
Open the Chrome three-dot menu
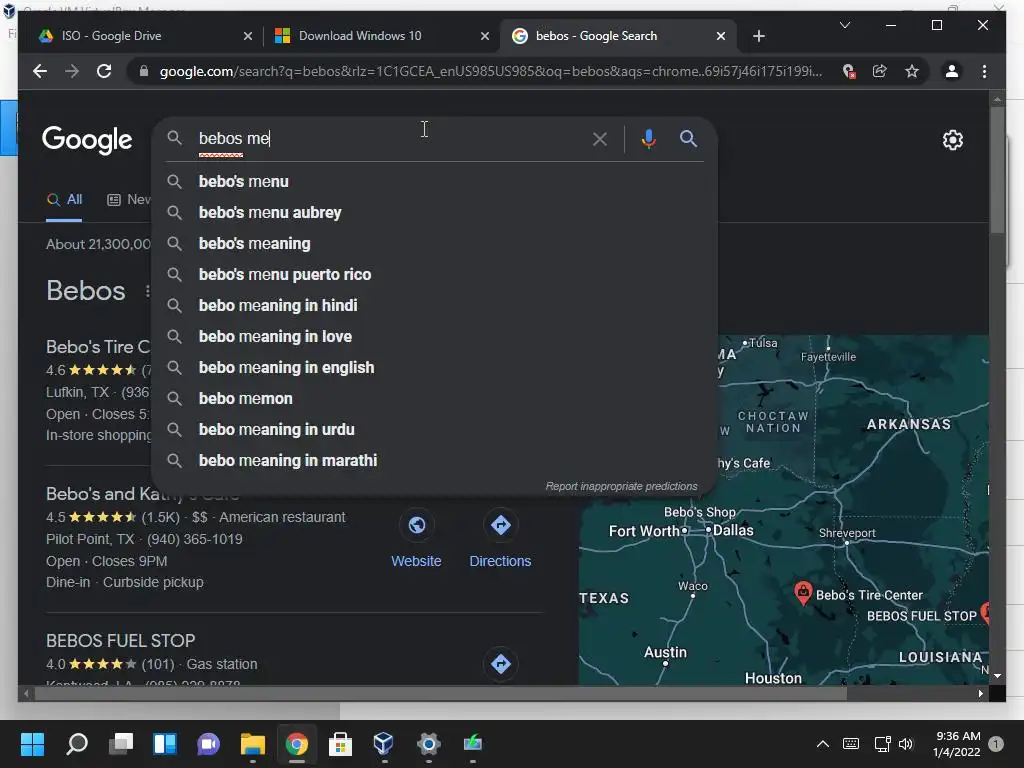tap(984, 71)
